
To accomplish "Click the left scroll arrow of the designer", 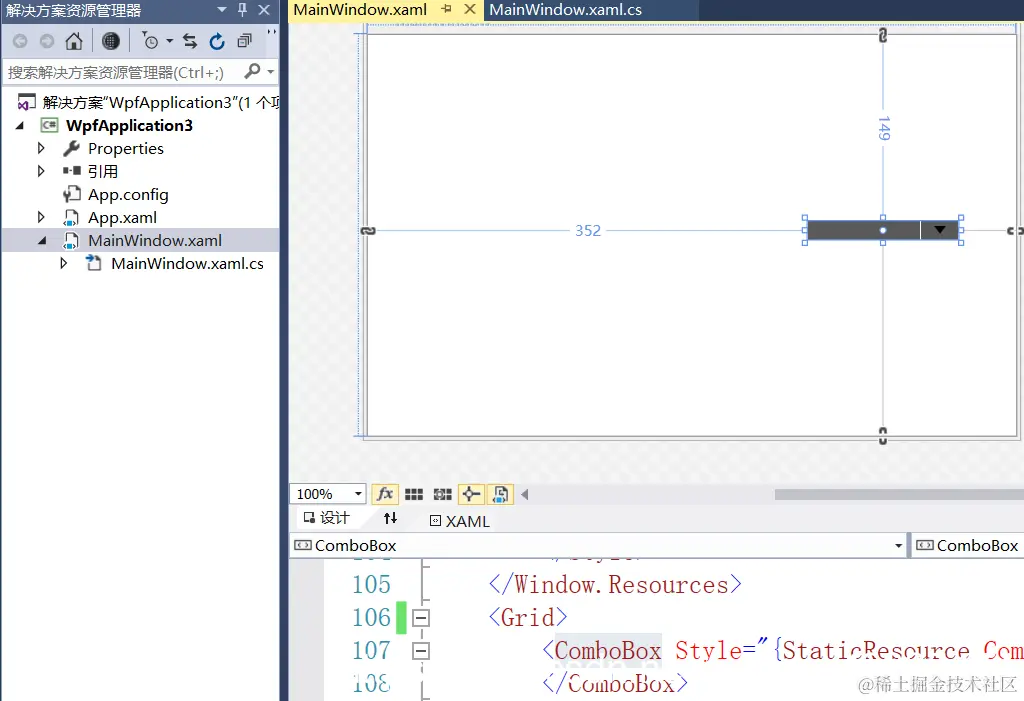I will coord(524,495).
